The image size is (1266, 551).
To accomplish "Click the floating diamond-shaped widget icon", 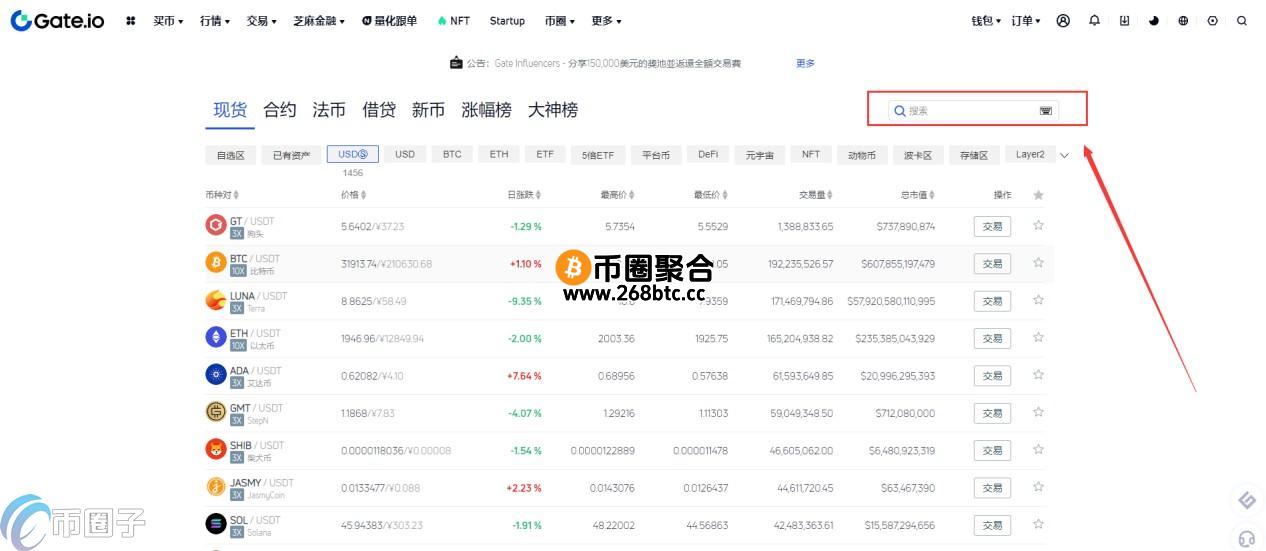I will point(1246,500).
